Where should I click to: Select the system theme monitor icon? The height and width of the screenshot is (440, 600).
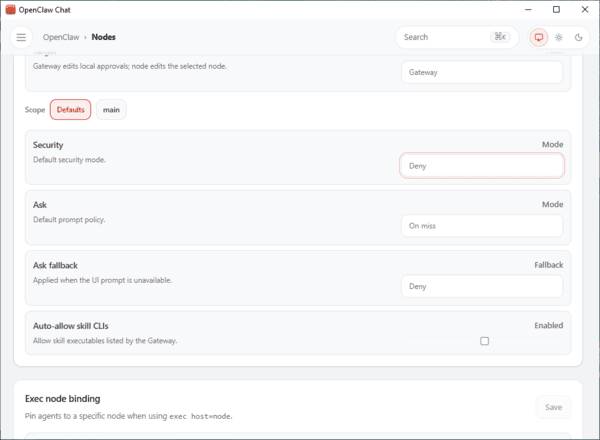pyautogui.click(x=539, y=37)
